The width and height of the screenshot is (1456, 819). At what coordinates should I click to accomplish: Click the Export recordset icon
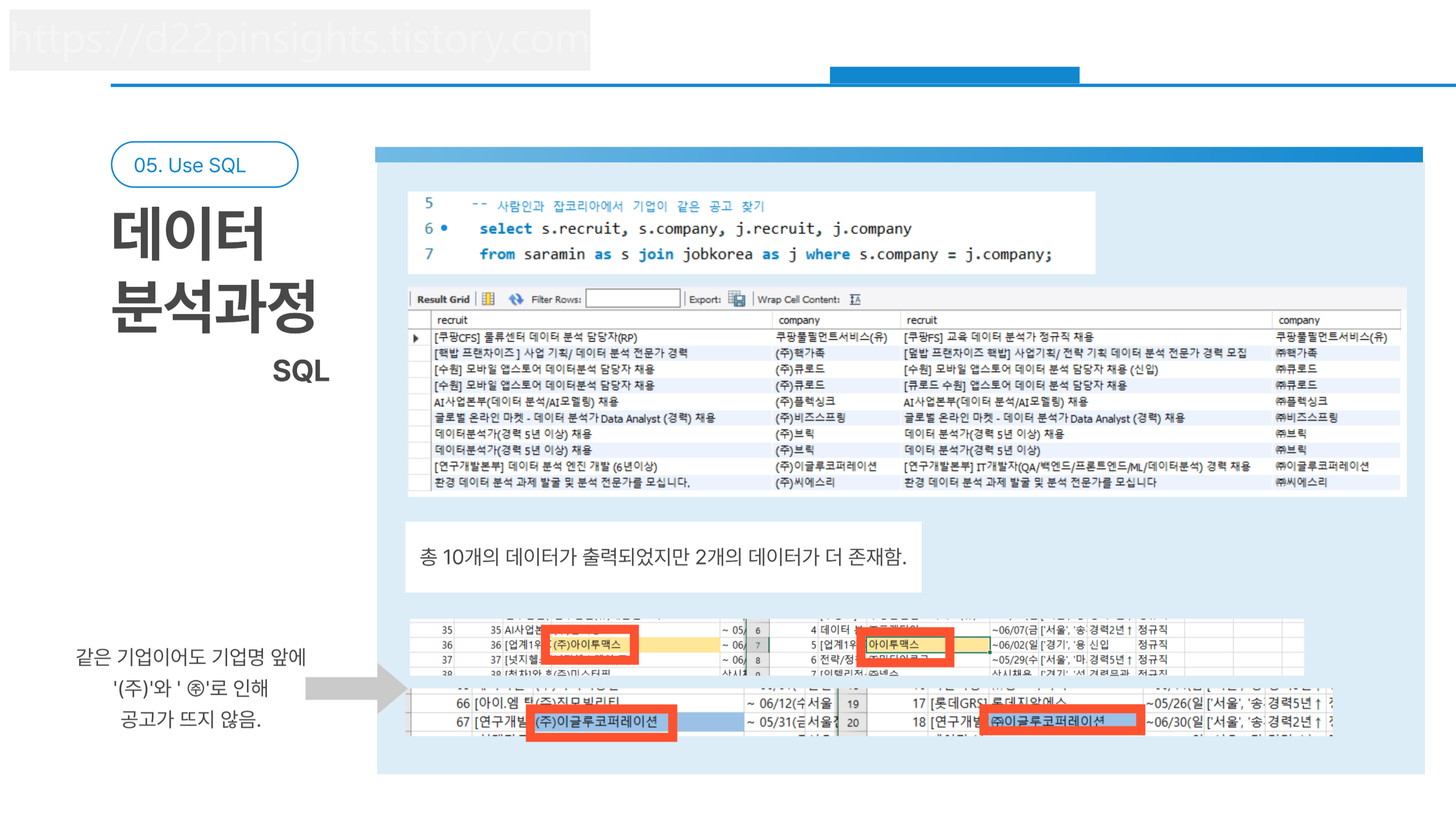tap(736, 299)
